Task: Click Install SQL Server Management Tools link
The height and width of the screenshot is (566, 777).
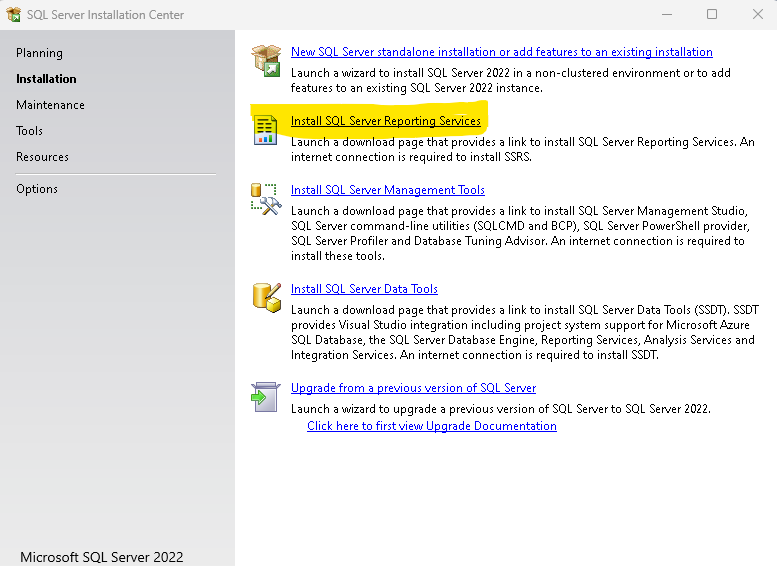Action: (388, 190)
